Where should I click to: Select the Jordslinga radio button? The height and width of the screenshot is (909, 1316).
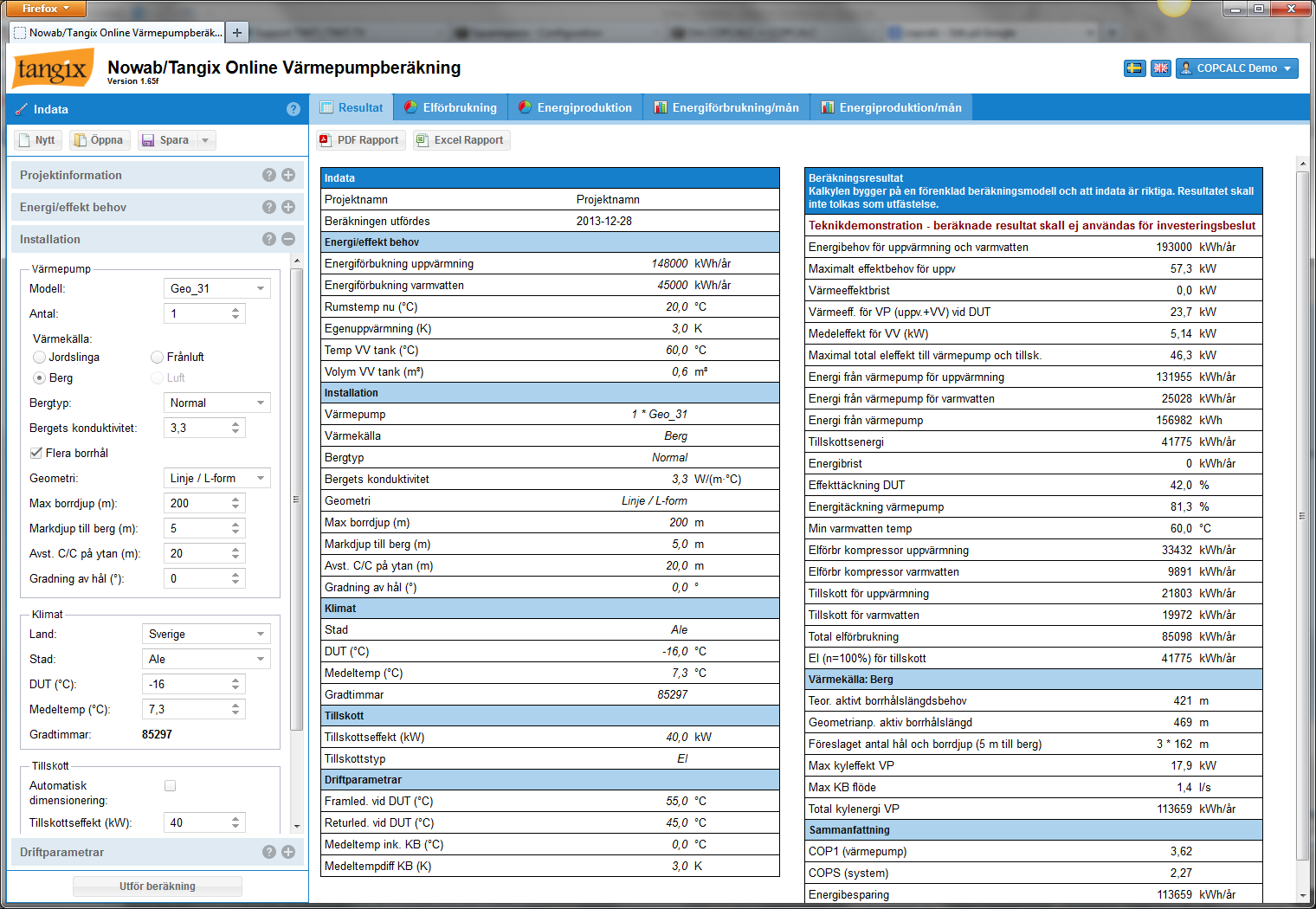(x=39, y=357)
